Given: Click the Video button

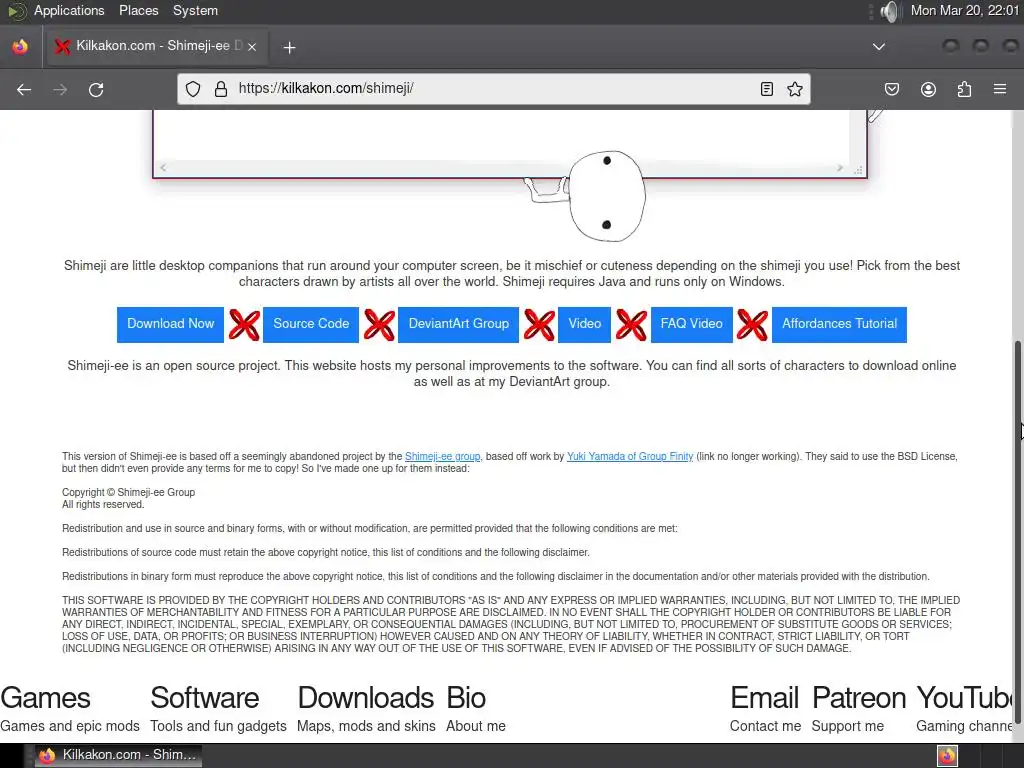Looking at the screenshot, I should (584, 324).
